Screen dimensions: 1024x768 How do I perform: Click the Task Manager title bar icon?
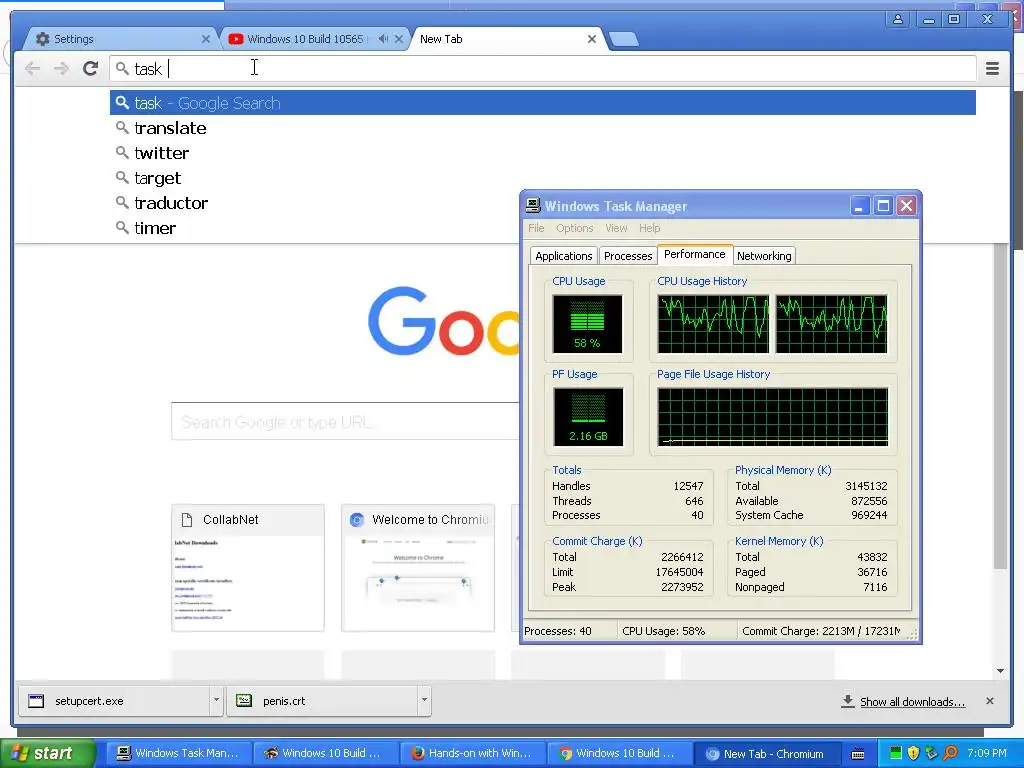(x=533, y=206)
